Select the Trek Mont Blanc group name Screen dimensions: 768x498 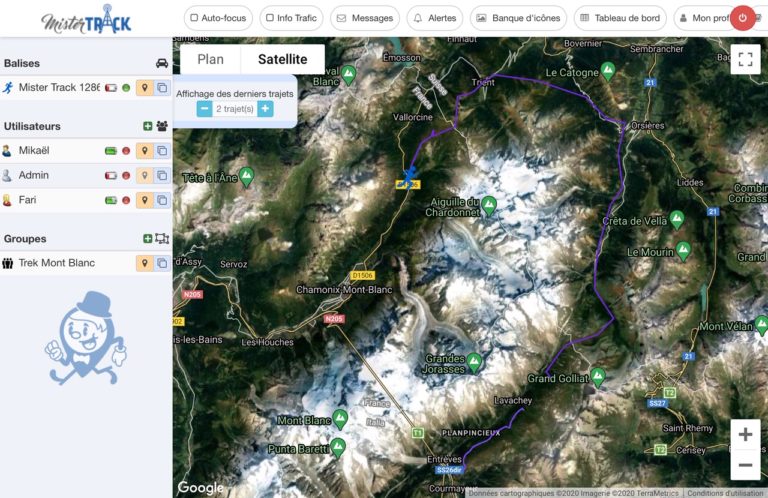[x=57, y=263]
